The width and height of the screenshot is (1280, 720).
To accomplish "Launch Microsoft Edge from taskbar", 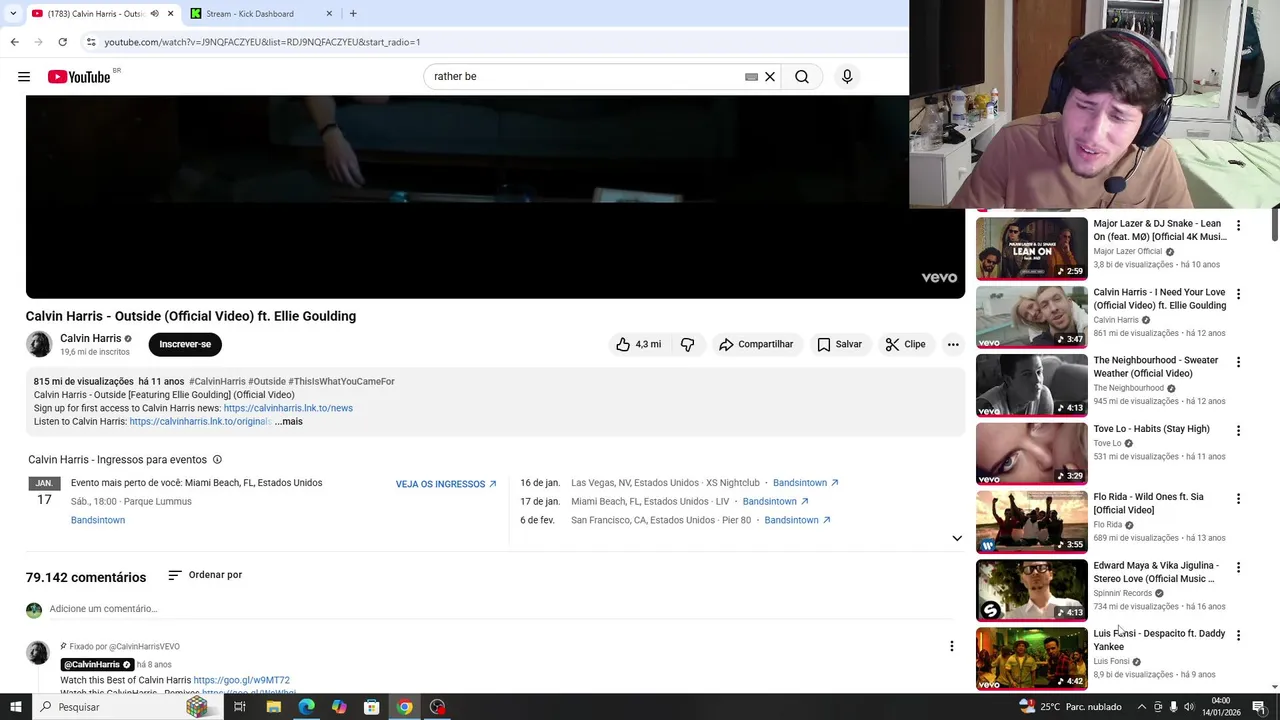I will click(x=306, y=707).
